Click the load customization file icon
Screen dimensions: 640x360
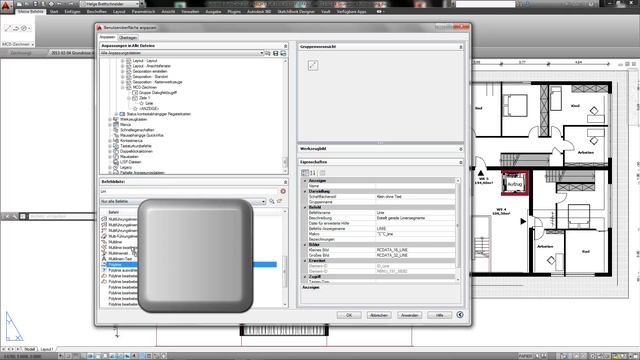[x=268, y=53]
